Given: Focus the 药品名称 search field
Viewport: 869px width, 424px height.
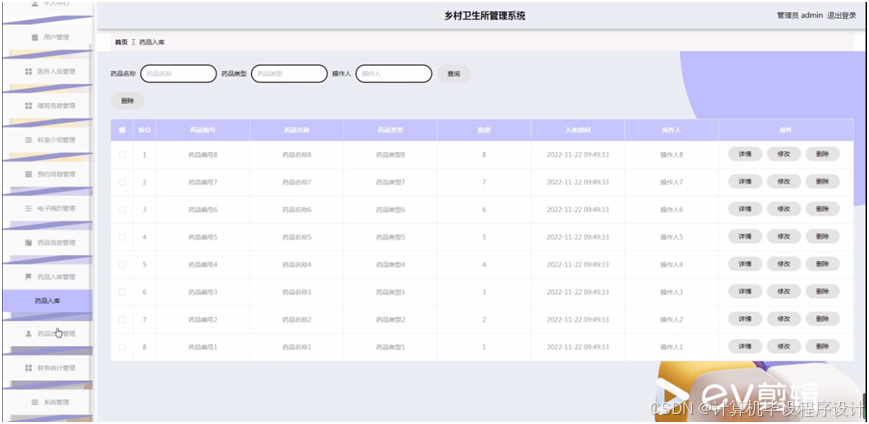Looking at the screenshot, I should coord(178,74).
